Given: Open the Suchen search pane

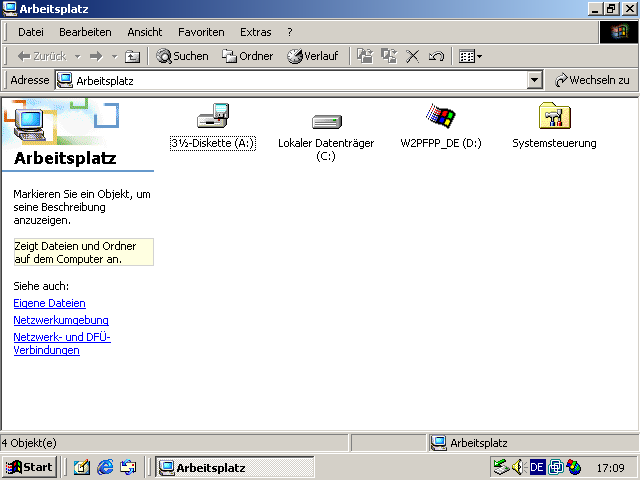Looking at the screenshot, I should [182, 56].
